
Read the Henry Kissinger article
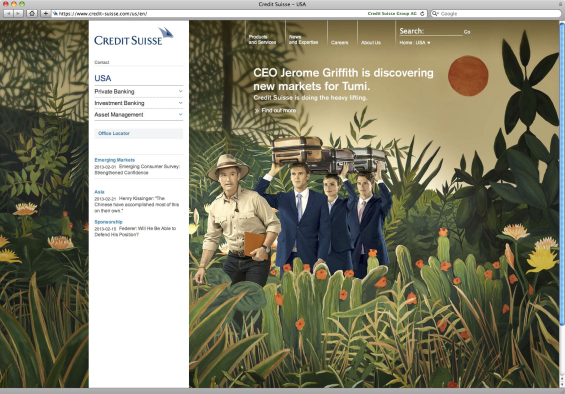tap(137, 204)
